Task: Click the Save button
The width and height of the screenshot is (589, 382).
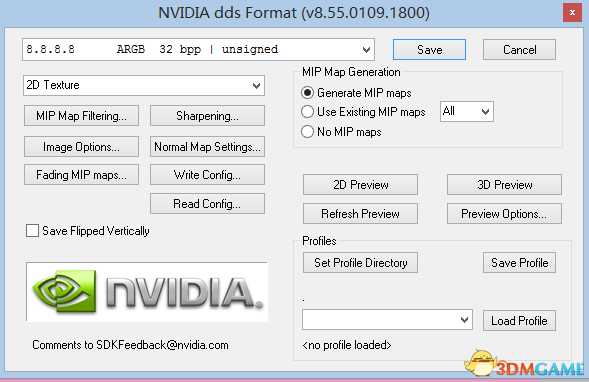Action: [429, 50]
